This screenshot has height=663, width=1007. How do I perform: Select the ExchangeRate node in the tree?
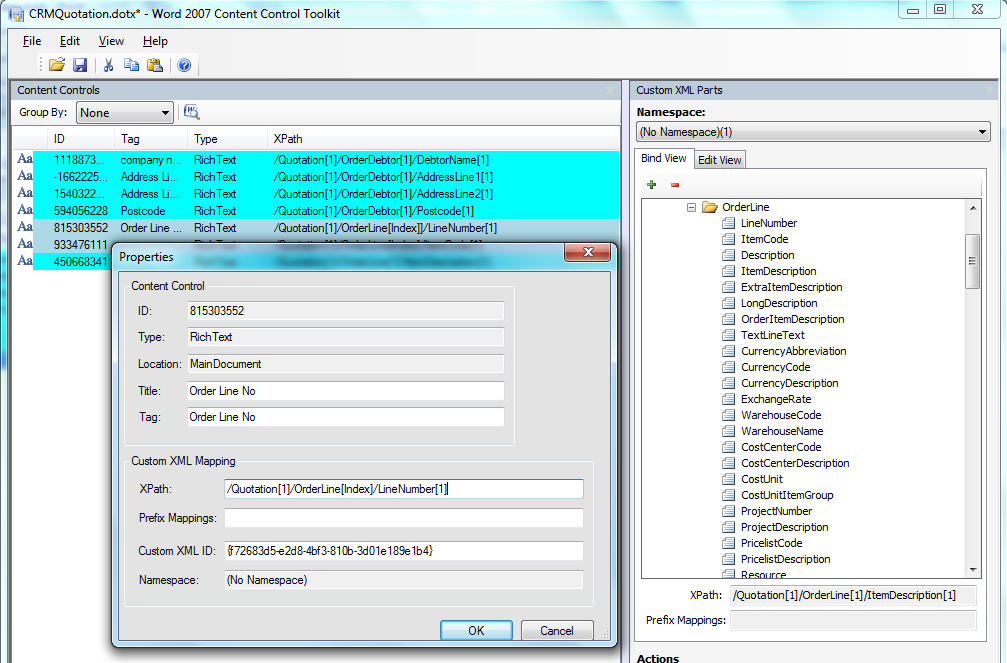pos(775,399)
